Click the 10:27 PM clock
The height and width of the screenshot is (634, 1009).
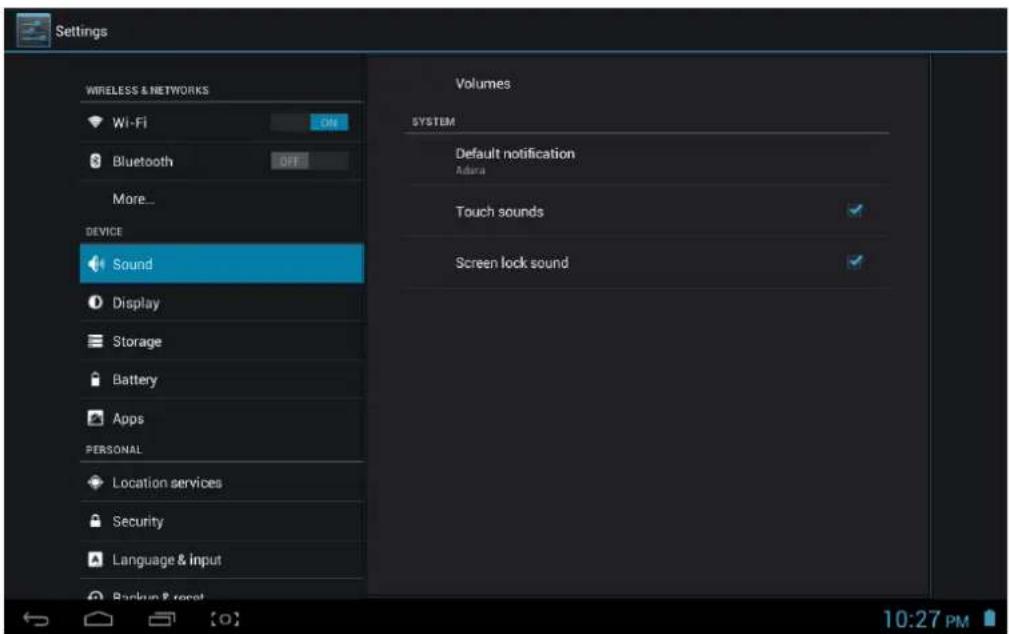[x=925, y=619]
